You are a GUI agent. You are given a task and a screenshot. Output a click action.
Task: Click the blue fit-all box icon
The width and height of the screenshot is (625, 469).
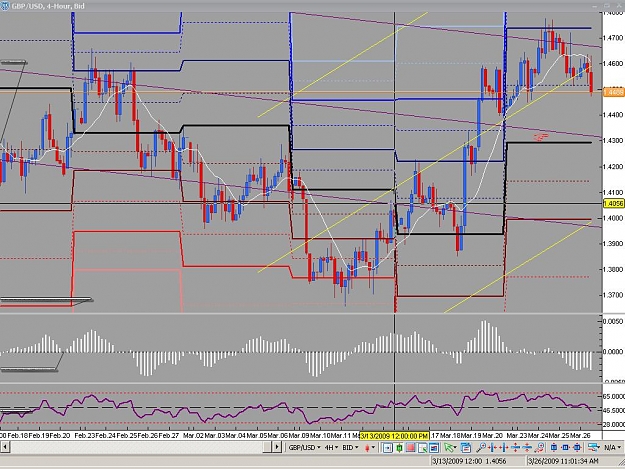(x=577, y=447)
